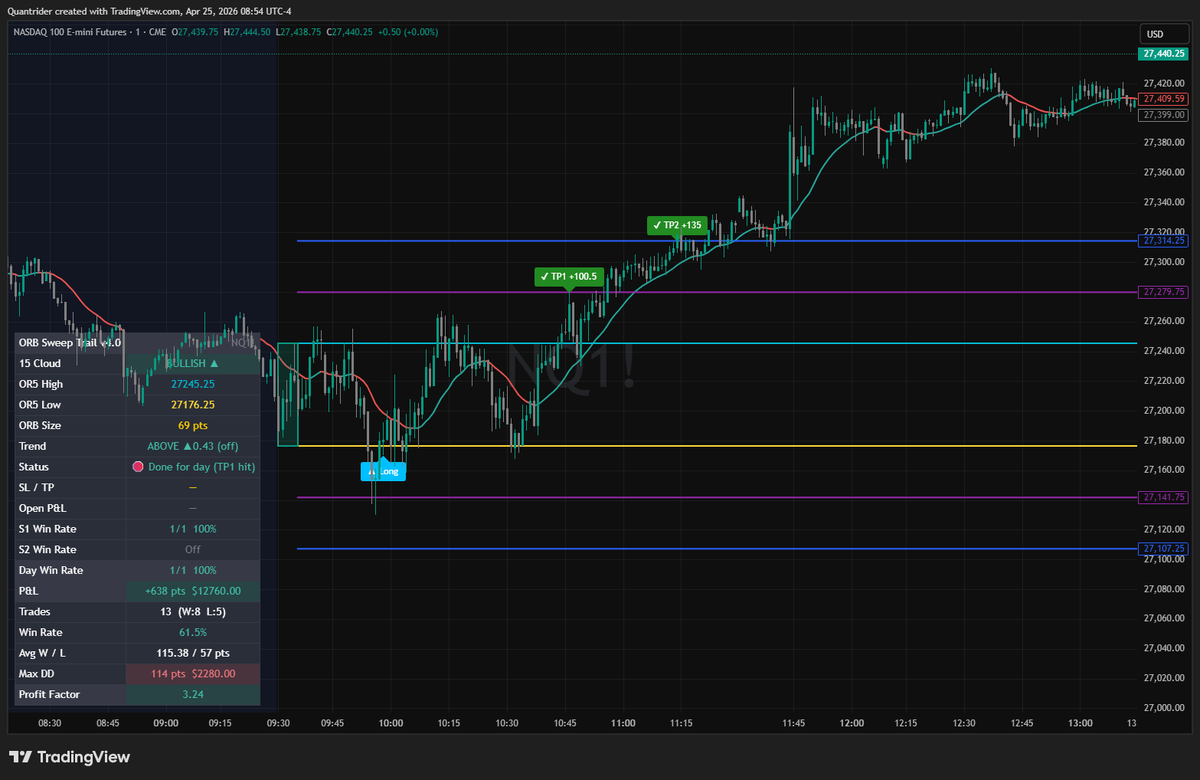Click the TradingView logo at bottom left
Viewport: 1200px width, 780px height.
tap(69, 757)
